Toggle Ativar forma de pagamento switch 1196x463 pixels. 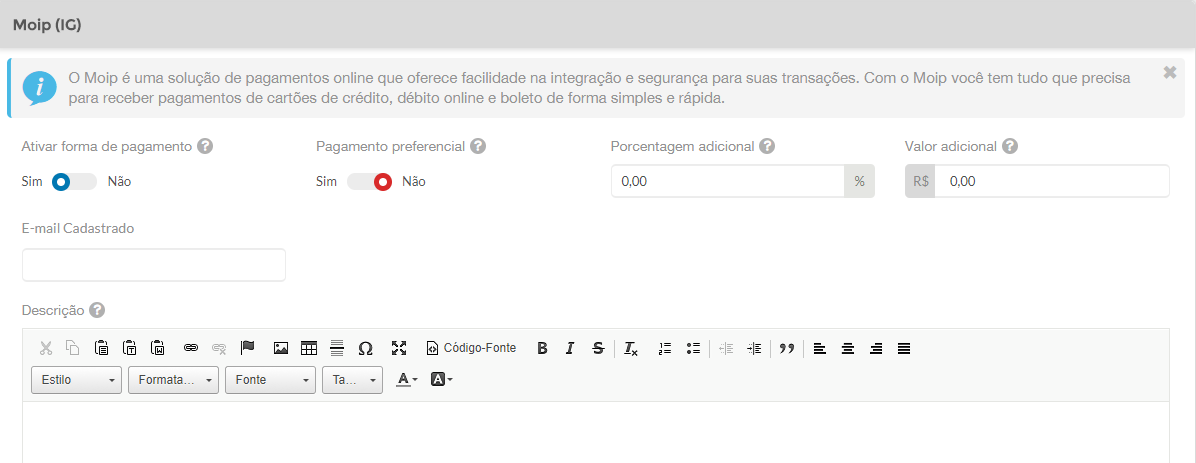coord(74,182)
